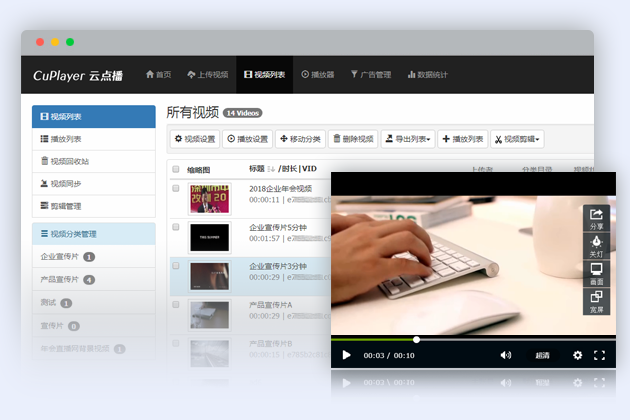The height and width of the screenshot is (420, 630).
Task: Toggle the select-all checkbox in table header
Action: (x=176, y=170)
